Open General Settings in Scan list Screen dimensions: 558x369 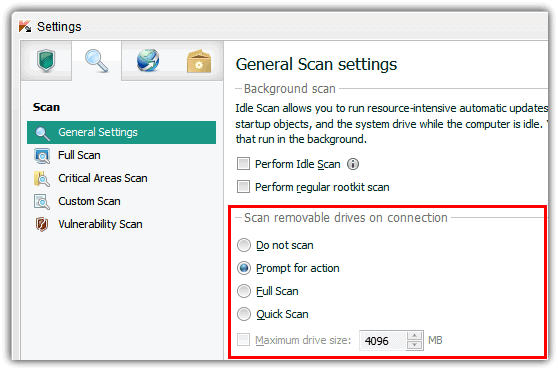[121, 132]
